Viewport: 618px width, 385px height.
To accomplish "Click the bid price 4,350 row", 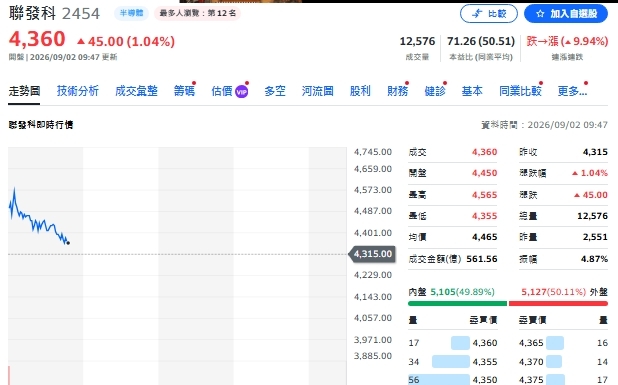I will (x=452, y=379).
